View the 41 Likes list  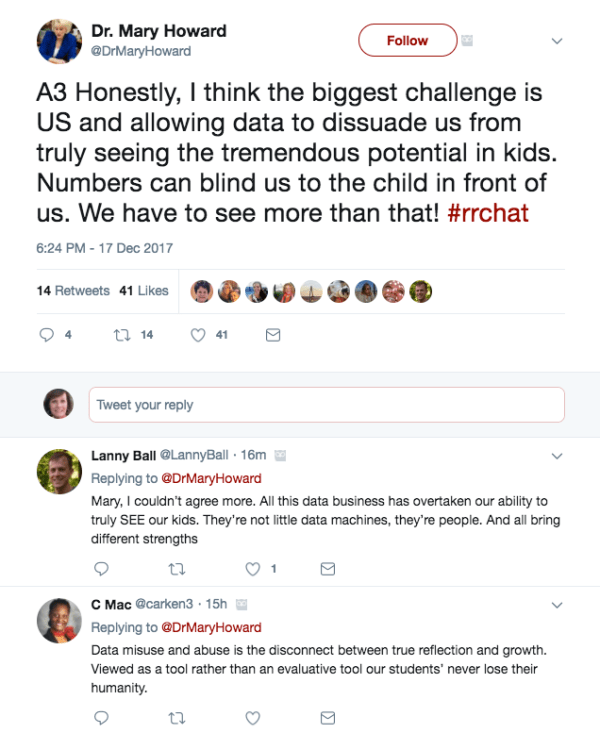pyautogui.click(x=143, y=291)
